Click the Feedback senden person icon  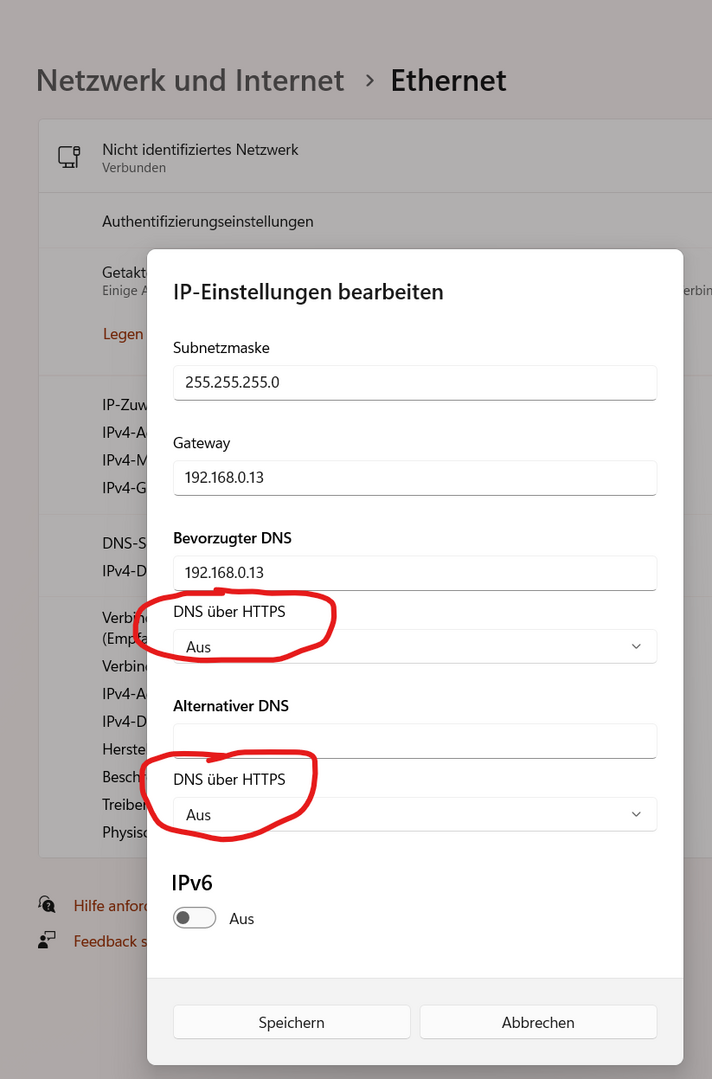[x=47, y=940]
